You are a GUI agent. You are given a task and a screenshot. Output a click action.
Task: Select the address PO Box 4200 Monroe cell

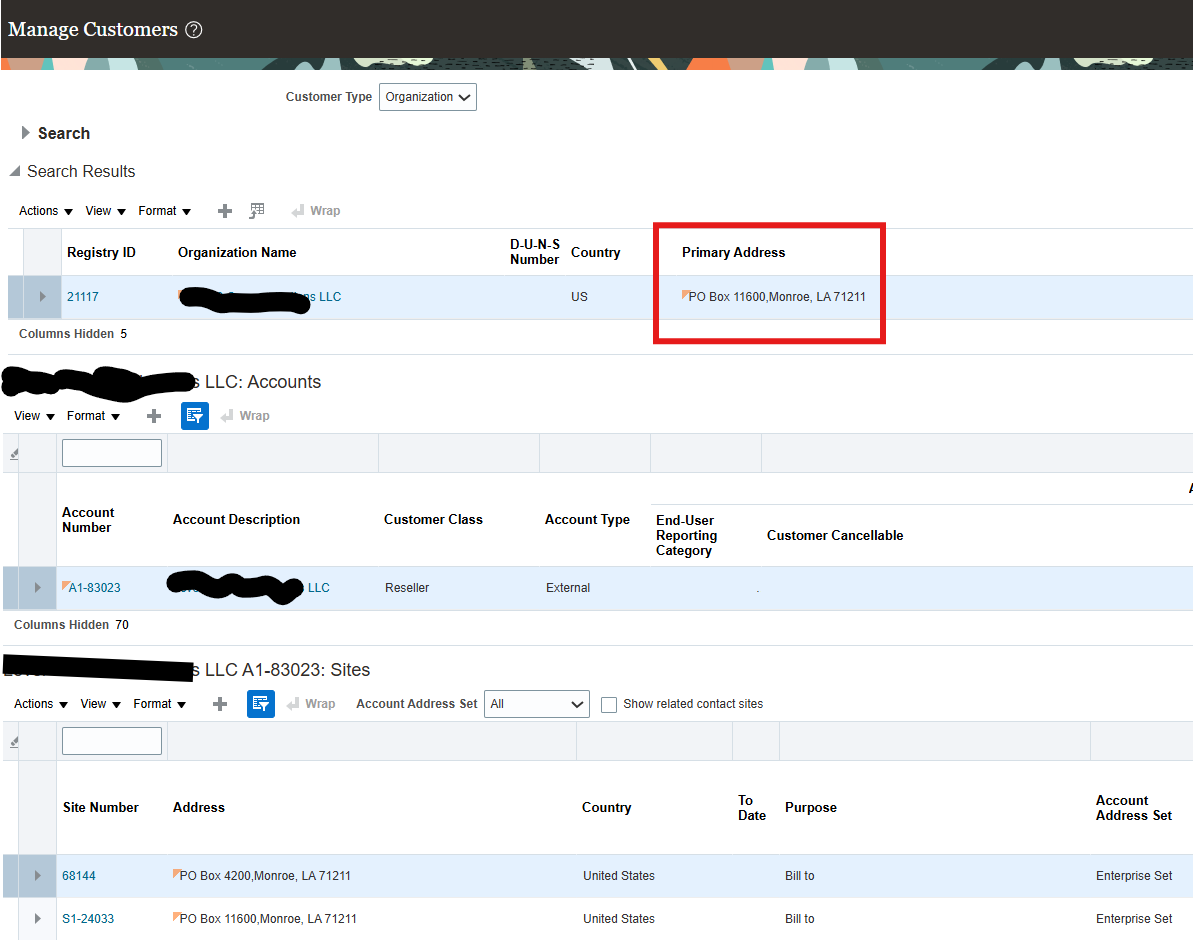point(262,876)
